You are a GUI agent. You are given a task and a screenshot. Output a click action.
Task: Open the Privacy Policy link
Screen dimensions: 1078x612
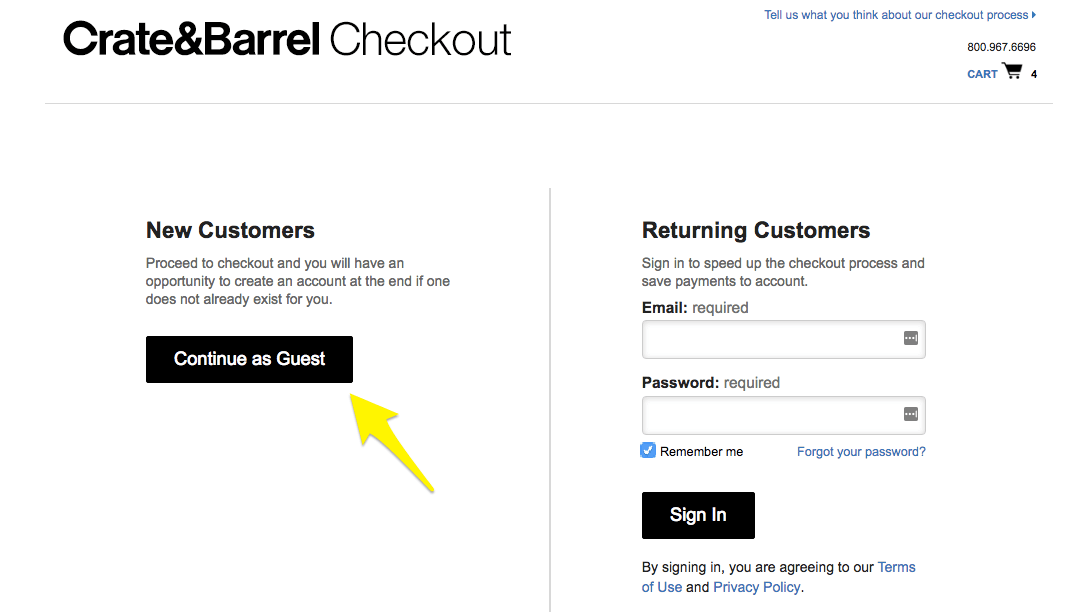[756, 587]
